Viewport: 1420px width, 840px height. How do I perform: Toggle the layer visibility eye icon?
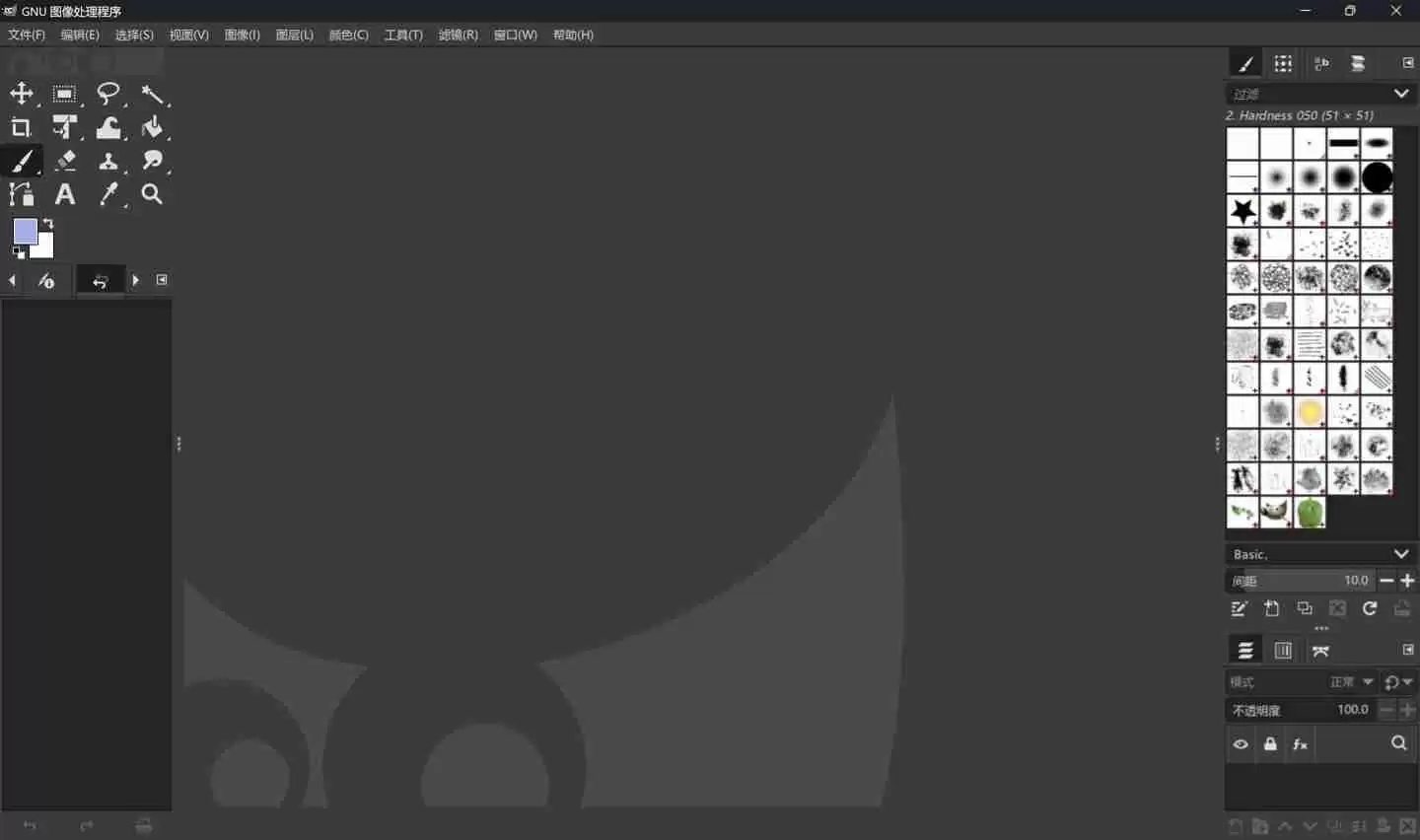pos(1240,744)
